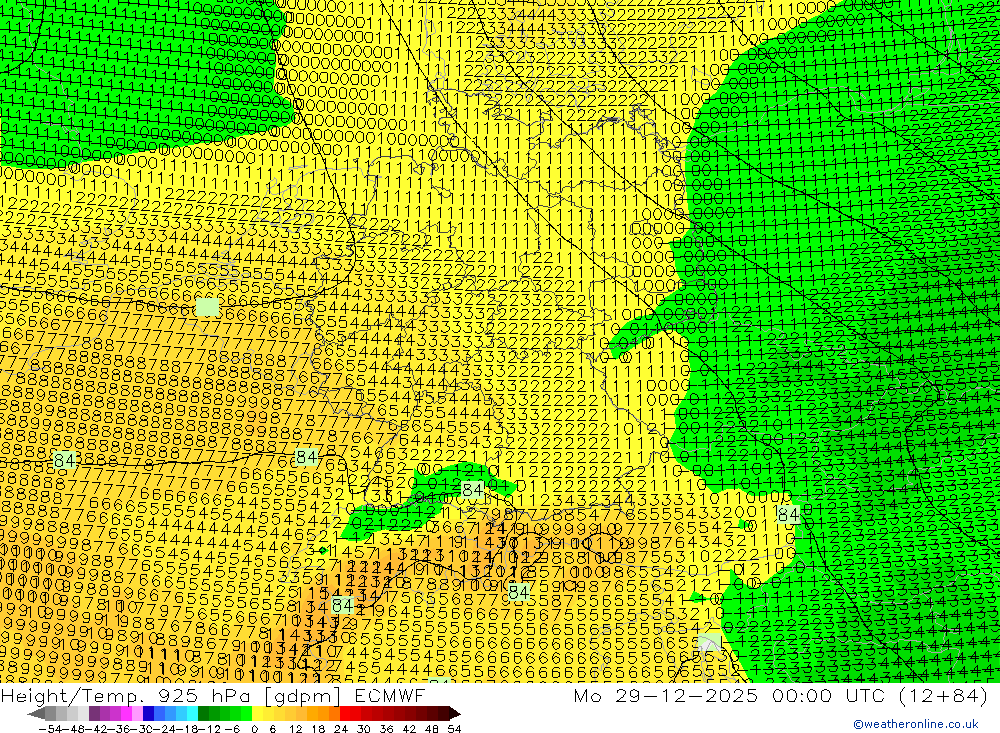Pick the bright red legend swatch above 24
The height and width of the screenshot is (733, 1000).
point(345,714)
